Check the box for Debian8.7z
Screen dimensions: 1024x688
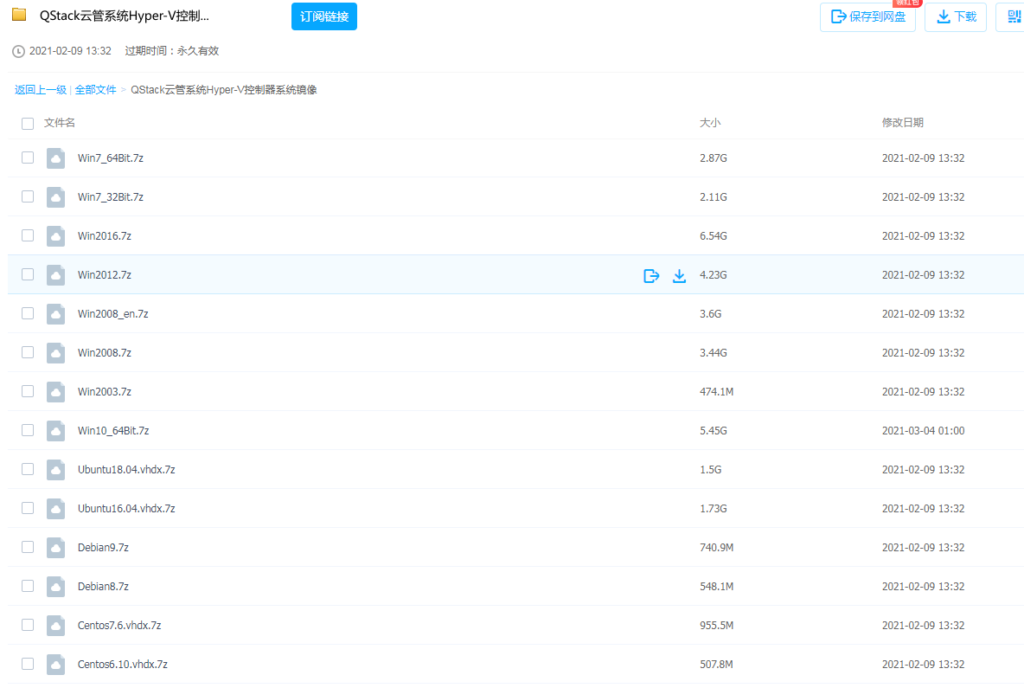point(27,586)
